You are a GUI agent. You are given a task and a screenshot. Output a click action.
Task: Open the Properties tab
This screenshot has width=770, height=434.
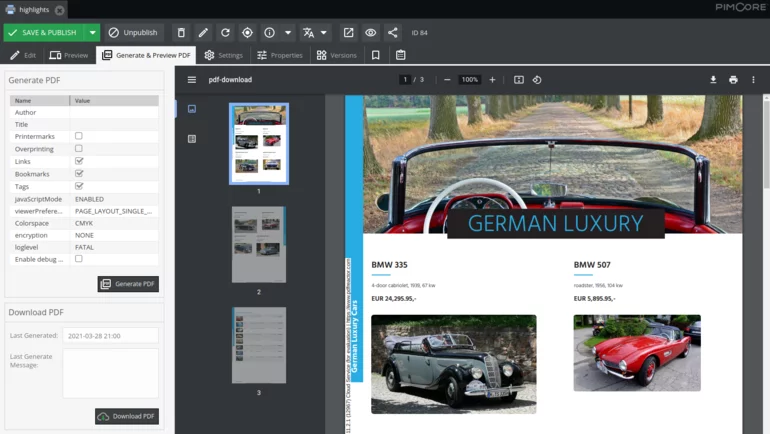[x=279, y=55]
